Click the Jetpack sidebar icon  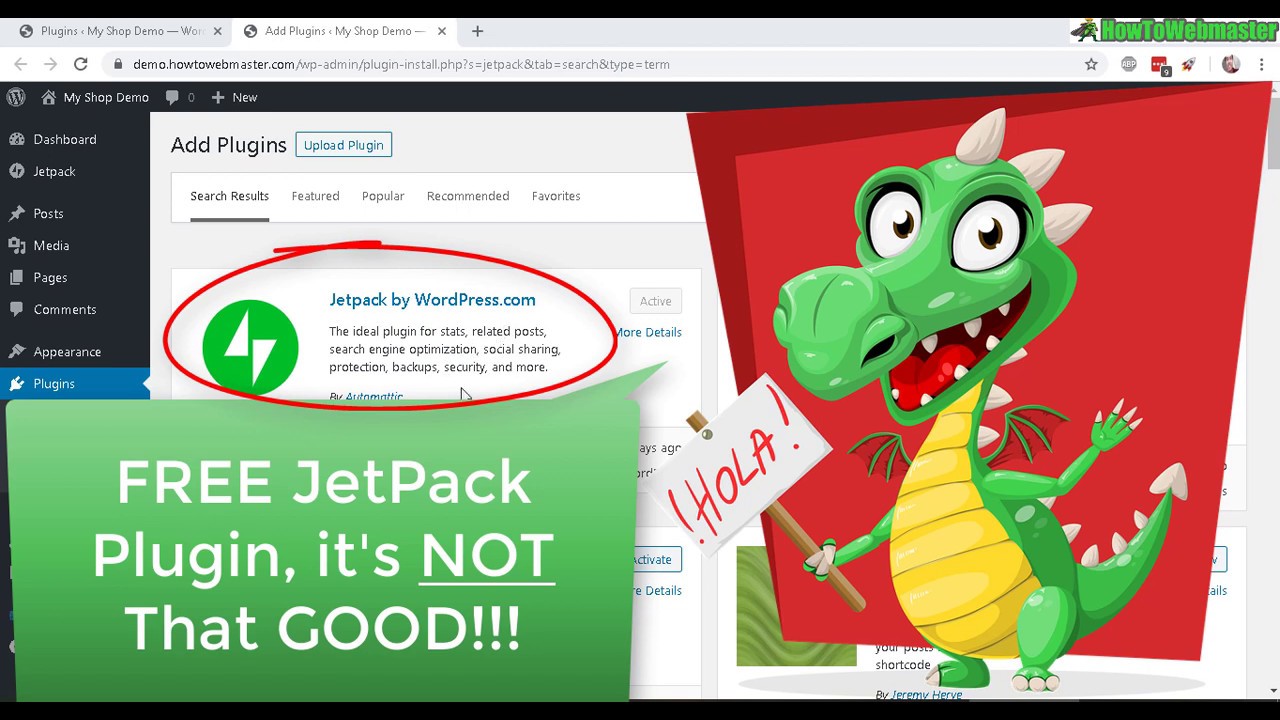16,171
